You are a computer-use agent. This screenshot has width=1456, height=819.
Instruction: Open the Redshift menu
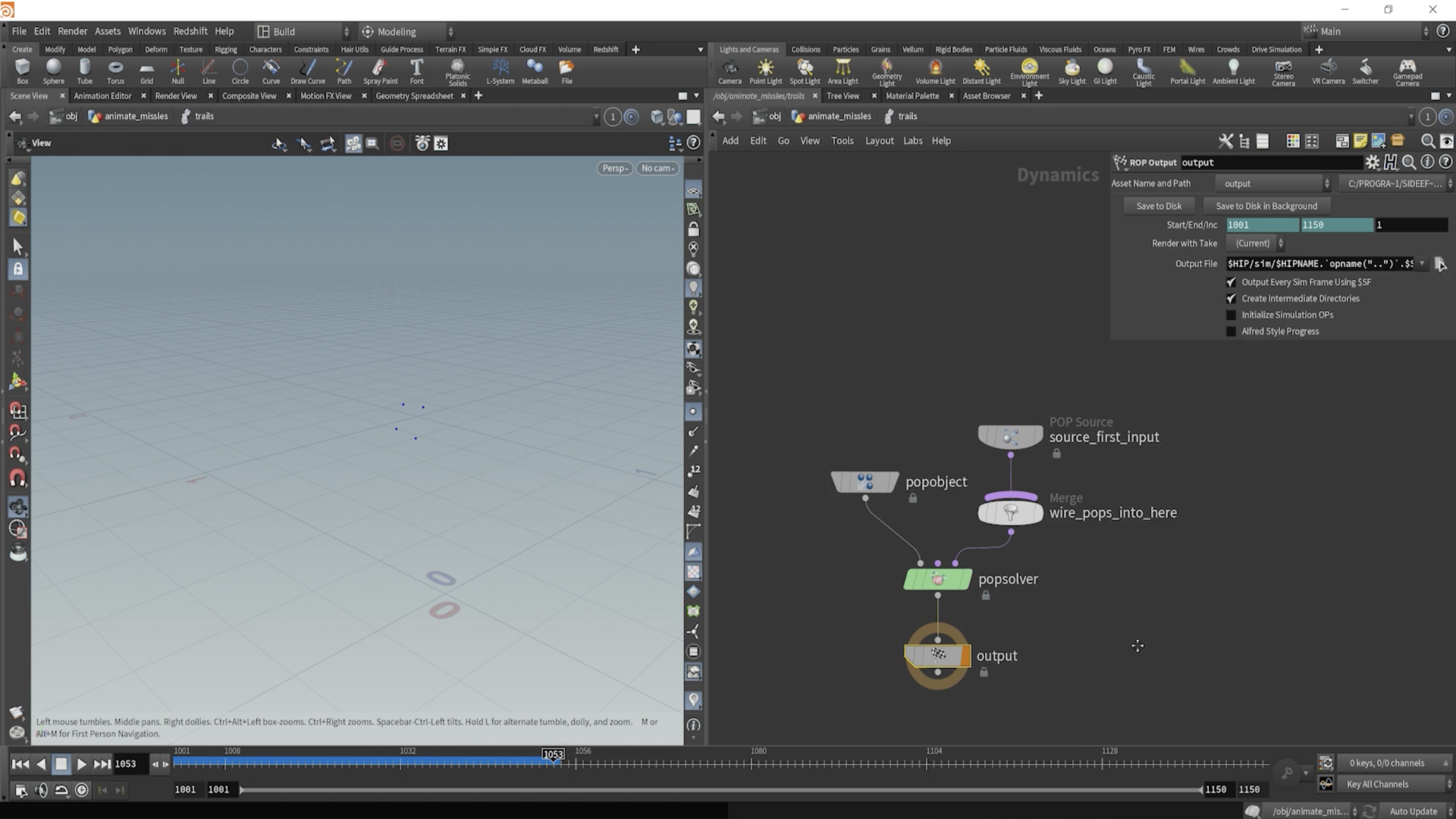click(x=190, y=31)
